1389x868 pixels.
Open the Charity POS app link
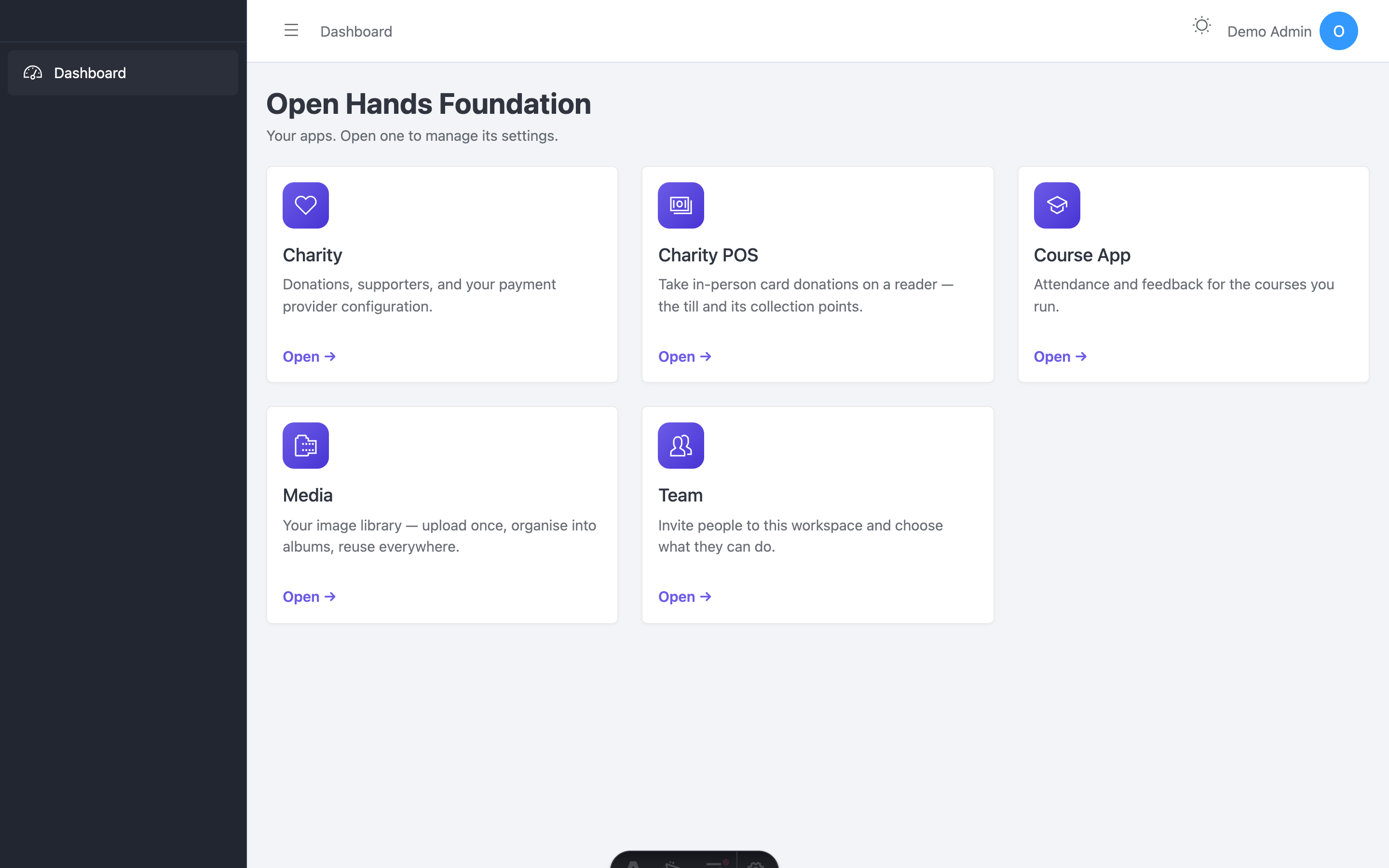pyautogui.click(x=685, y=356)
